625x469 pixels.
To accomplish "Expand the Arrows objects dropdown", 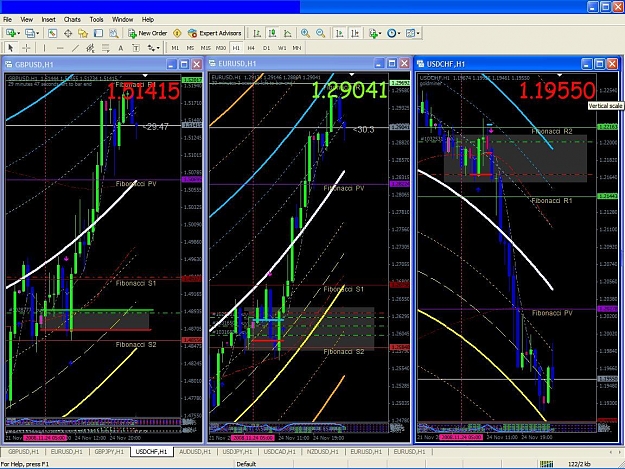I will tap(158, 48).
